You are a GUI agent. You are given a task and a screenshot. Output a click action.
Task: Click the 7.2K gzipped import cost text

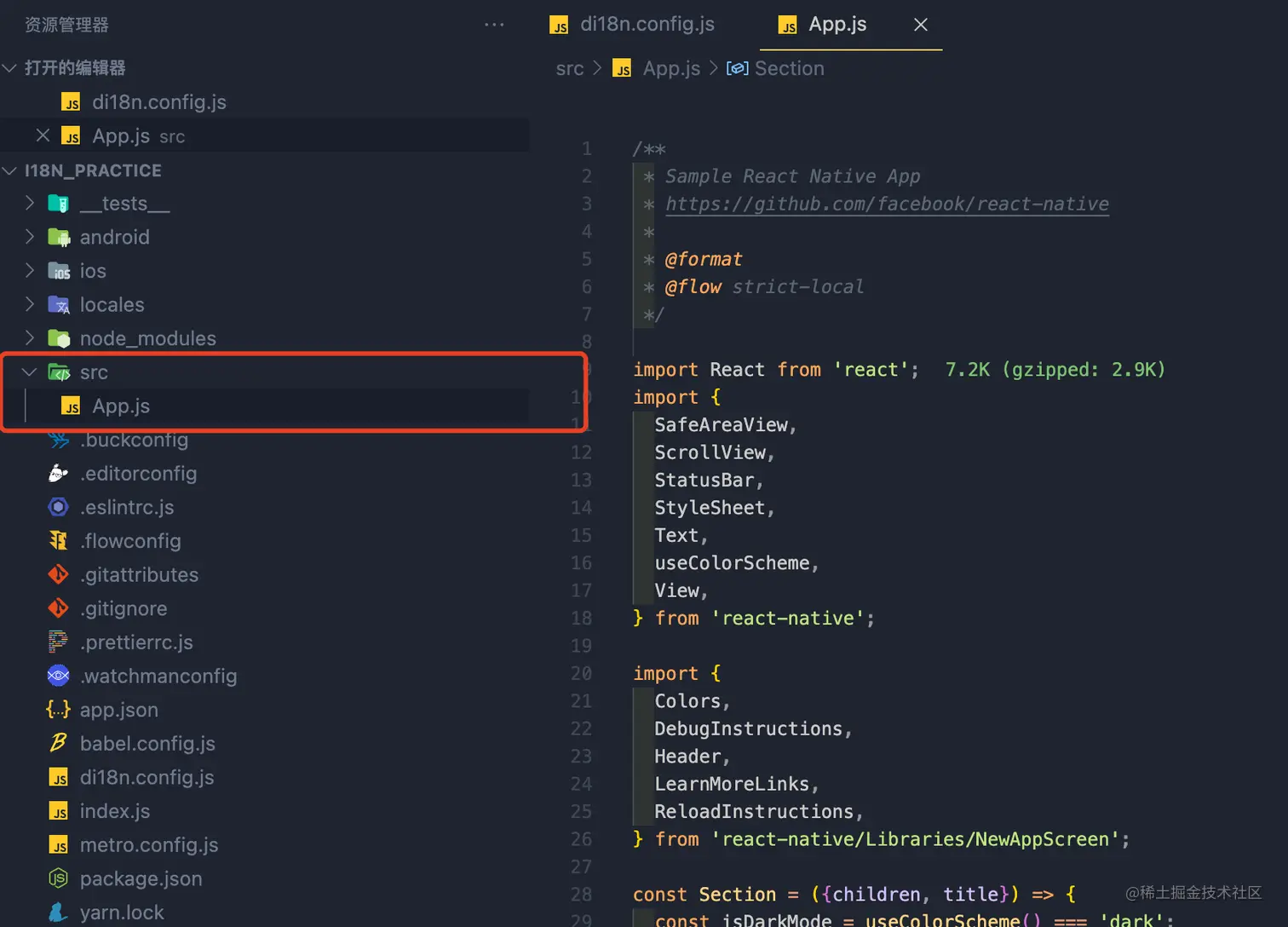[1055, 370]
